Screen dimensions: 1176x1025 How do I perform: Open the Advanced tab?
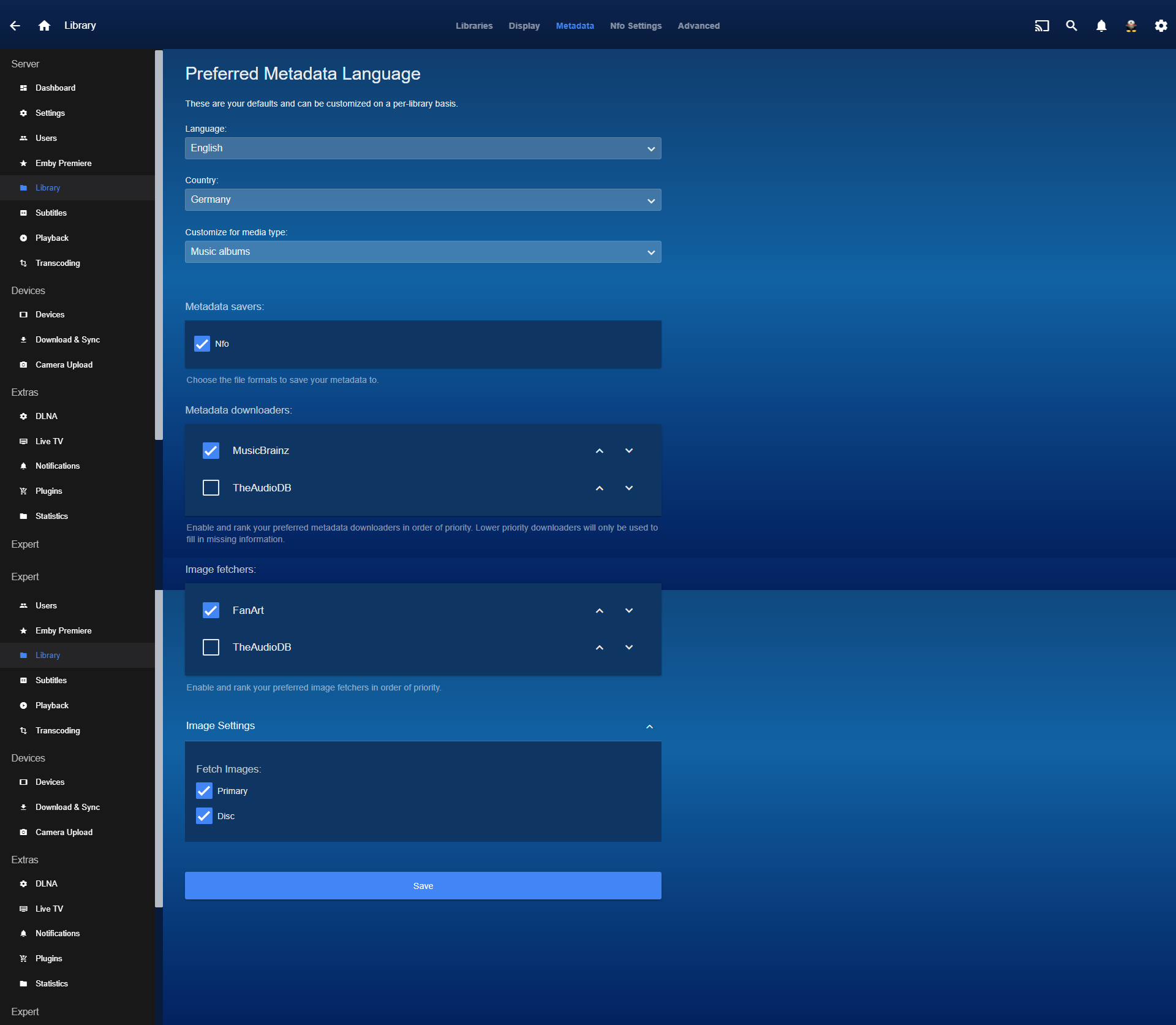698,26
